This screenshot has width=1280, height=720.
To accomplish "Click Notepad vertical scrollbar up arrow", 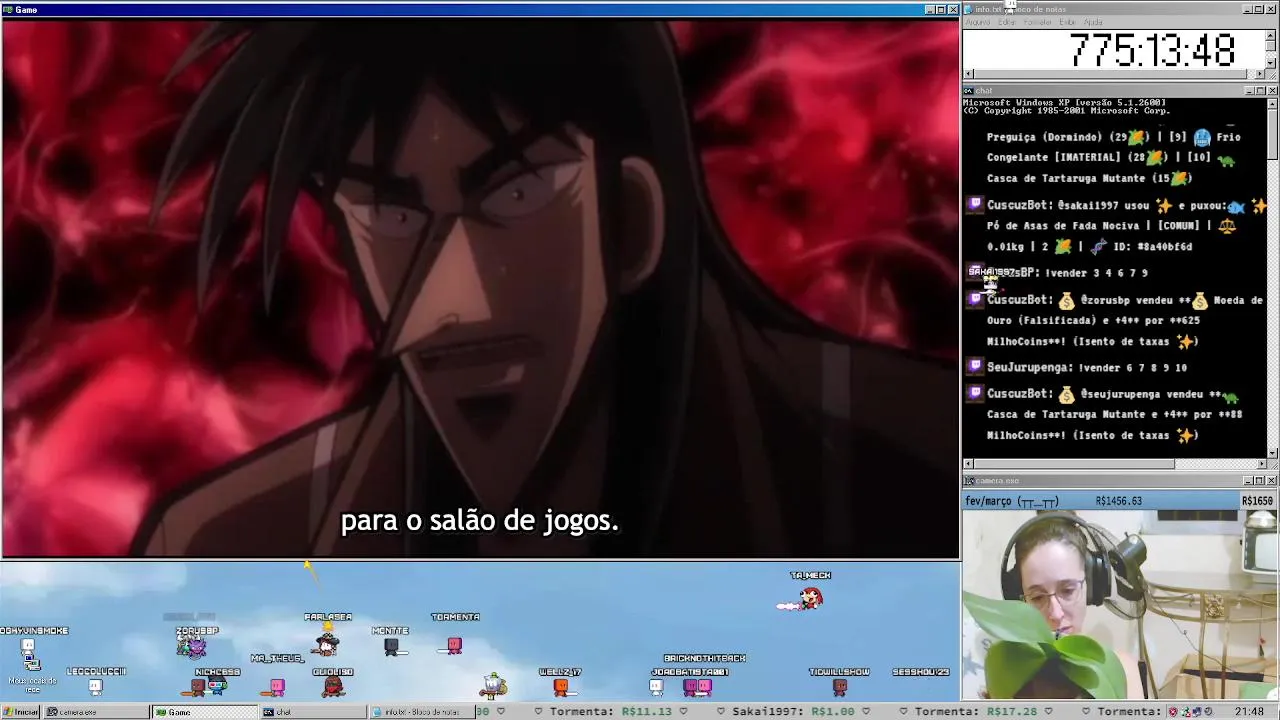I will click(1272, 35).
